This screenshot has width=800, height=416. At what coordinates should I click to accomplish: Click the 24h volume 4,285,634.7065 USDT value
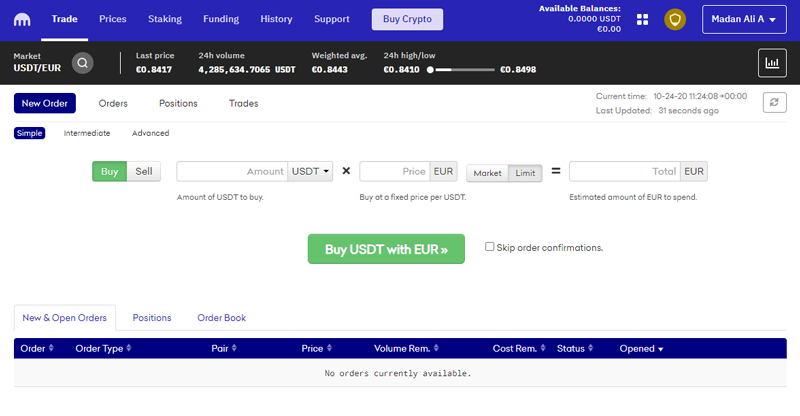[247, 69]
